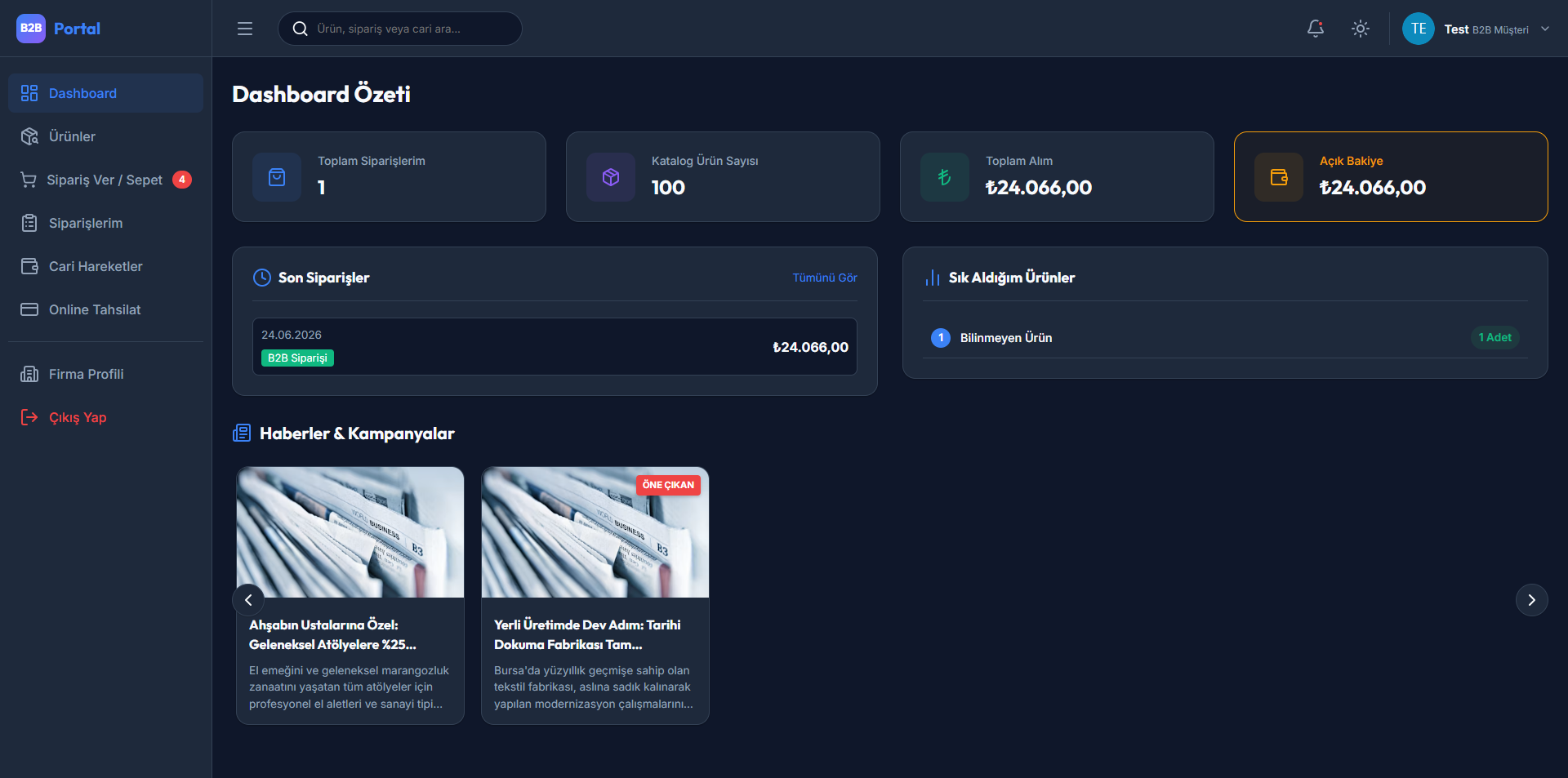Click the Cari Hareketler wallet icon
This screenshot has height=778, width=1568.
tap(29, 266)
